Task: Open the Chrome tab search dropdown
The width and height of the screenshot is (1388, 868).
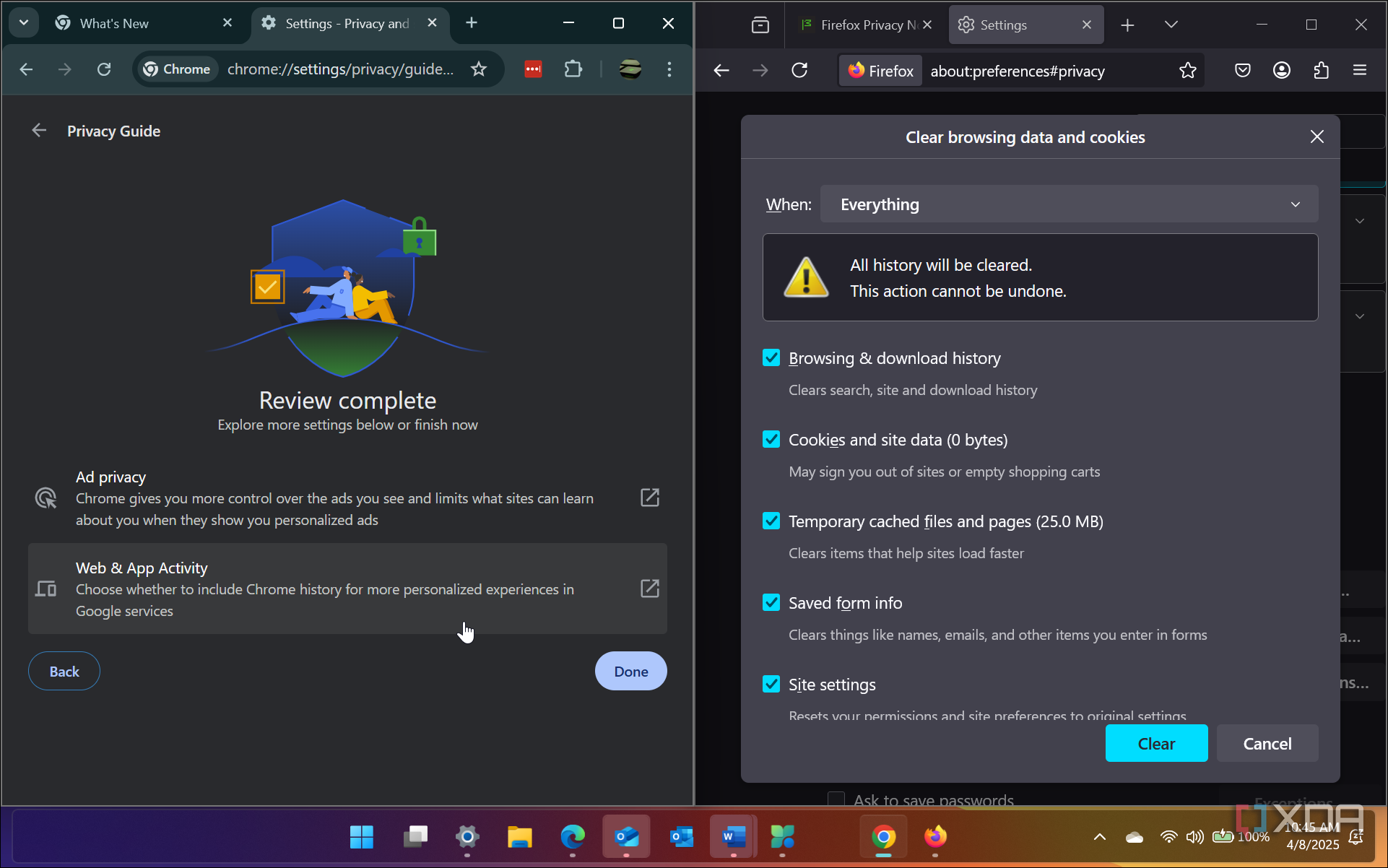Action: pos(24,22)
